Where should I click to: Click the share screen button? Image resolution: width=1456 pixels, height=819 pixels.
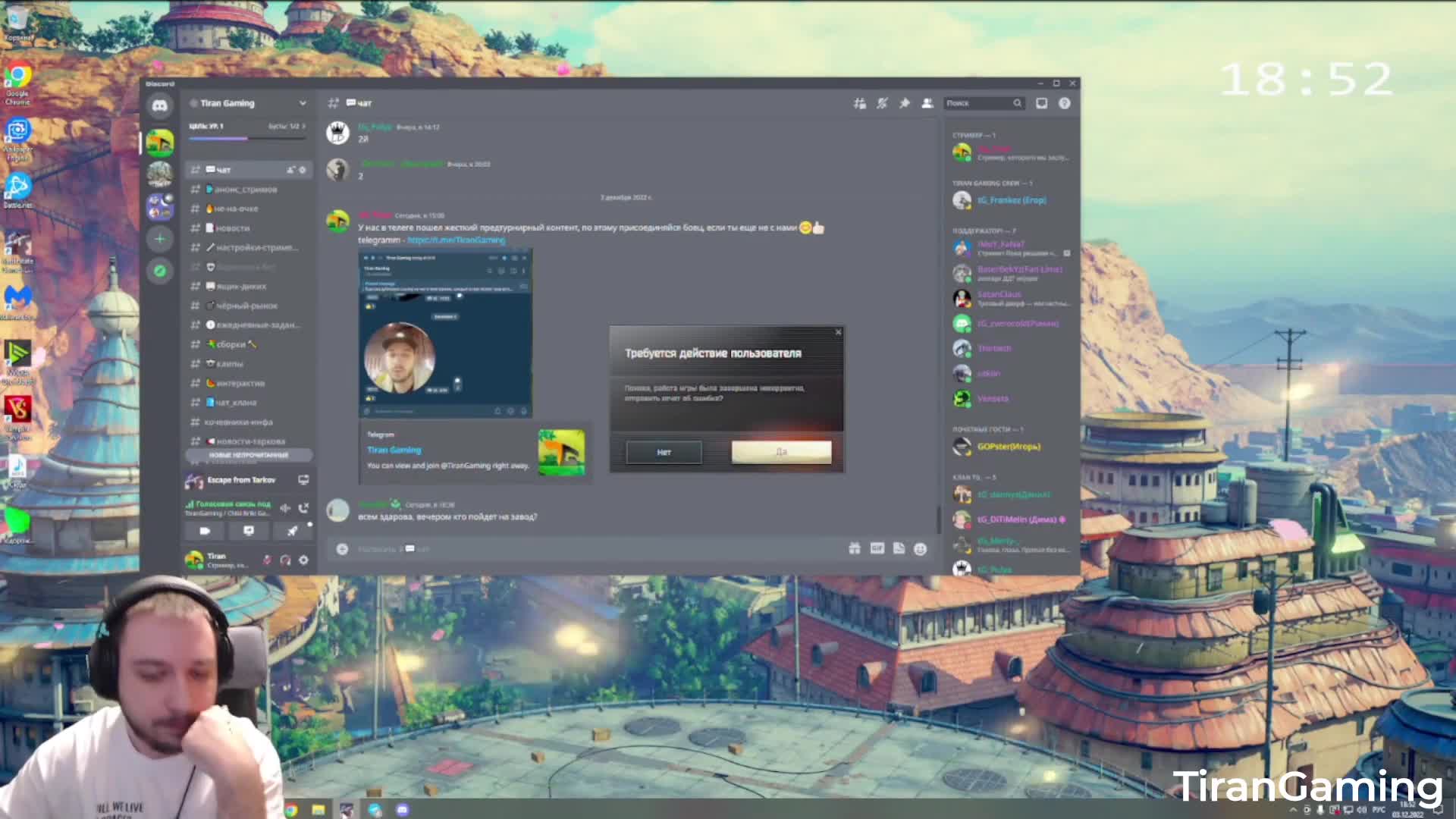248,531
